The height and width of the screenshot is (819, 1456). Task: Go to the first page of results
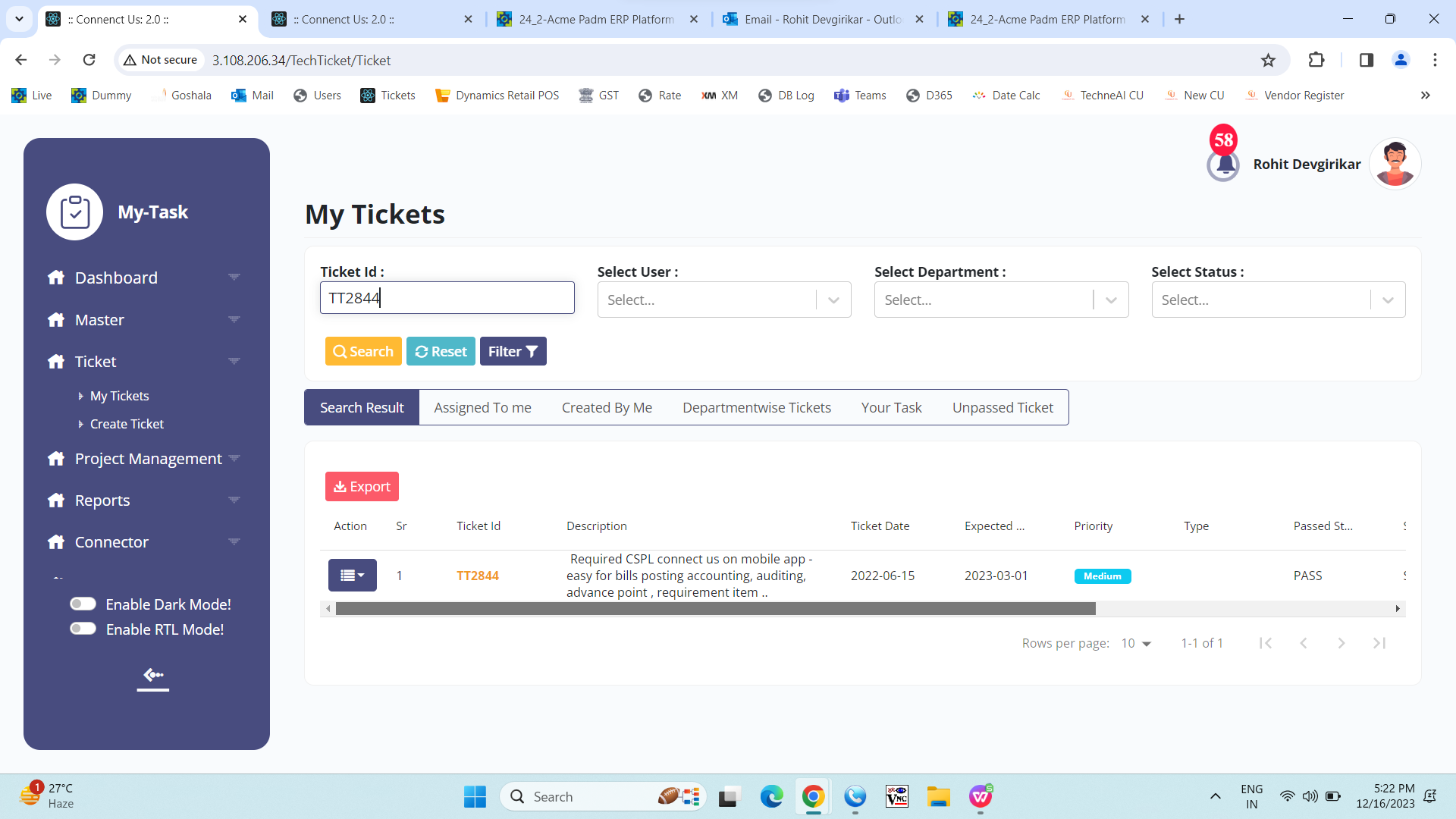1266,643
